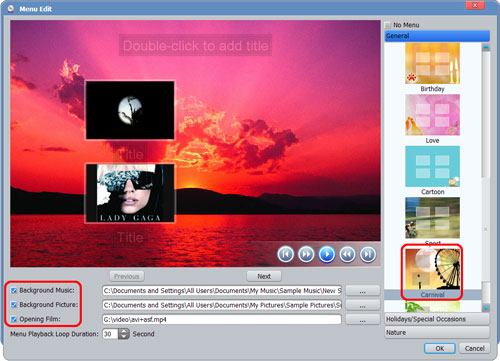This screenshot has height=361, width=500.
Task: Click the Next page button
Action: pos(264,276)
